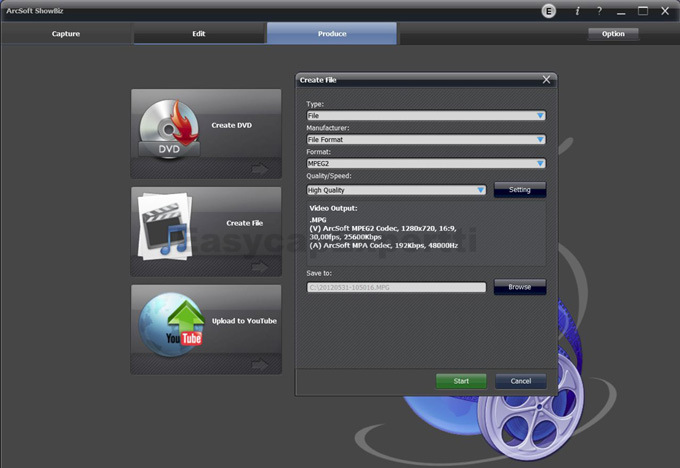Click the Create File label on the card
Viewport: 680px width, 468px height.
[x=245, y=223]
